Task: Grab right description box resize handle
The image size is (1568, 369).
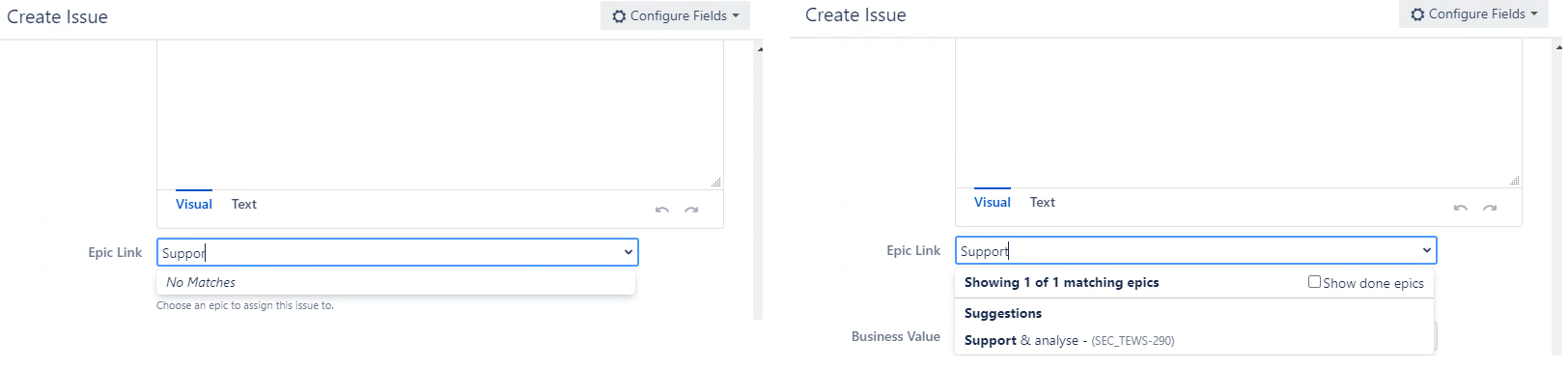Action: (1515, 181)
